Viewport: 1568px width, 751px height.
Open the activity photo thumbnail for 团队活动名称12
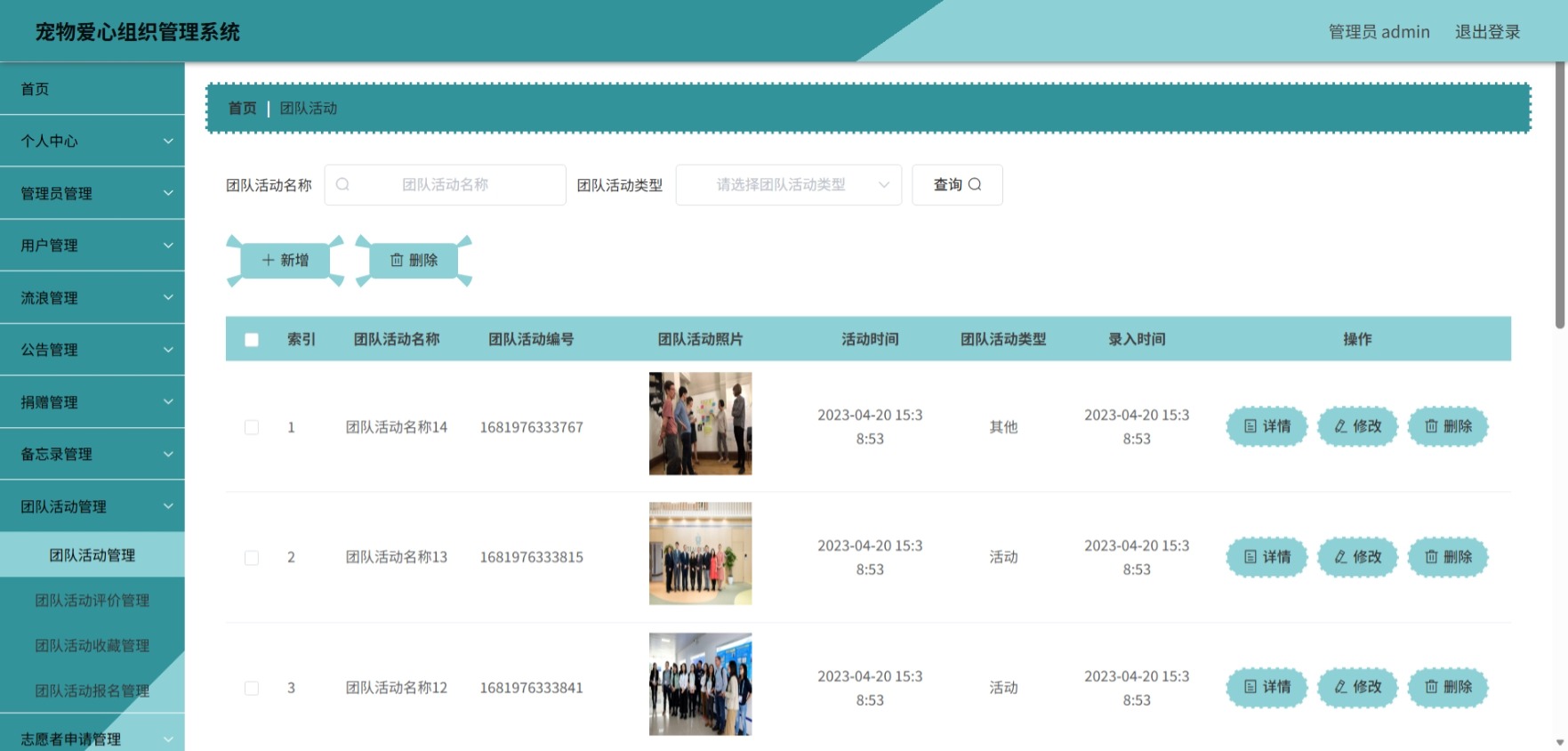tap(701, 684)
